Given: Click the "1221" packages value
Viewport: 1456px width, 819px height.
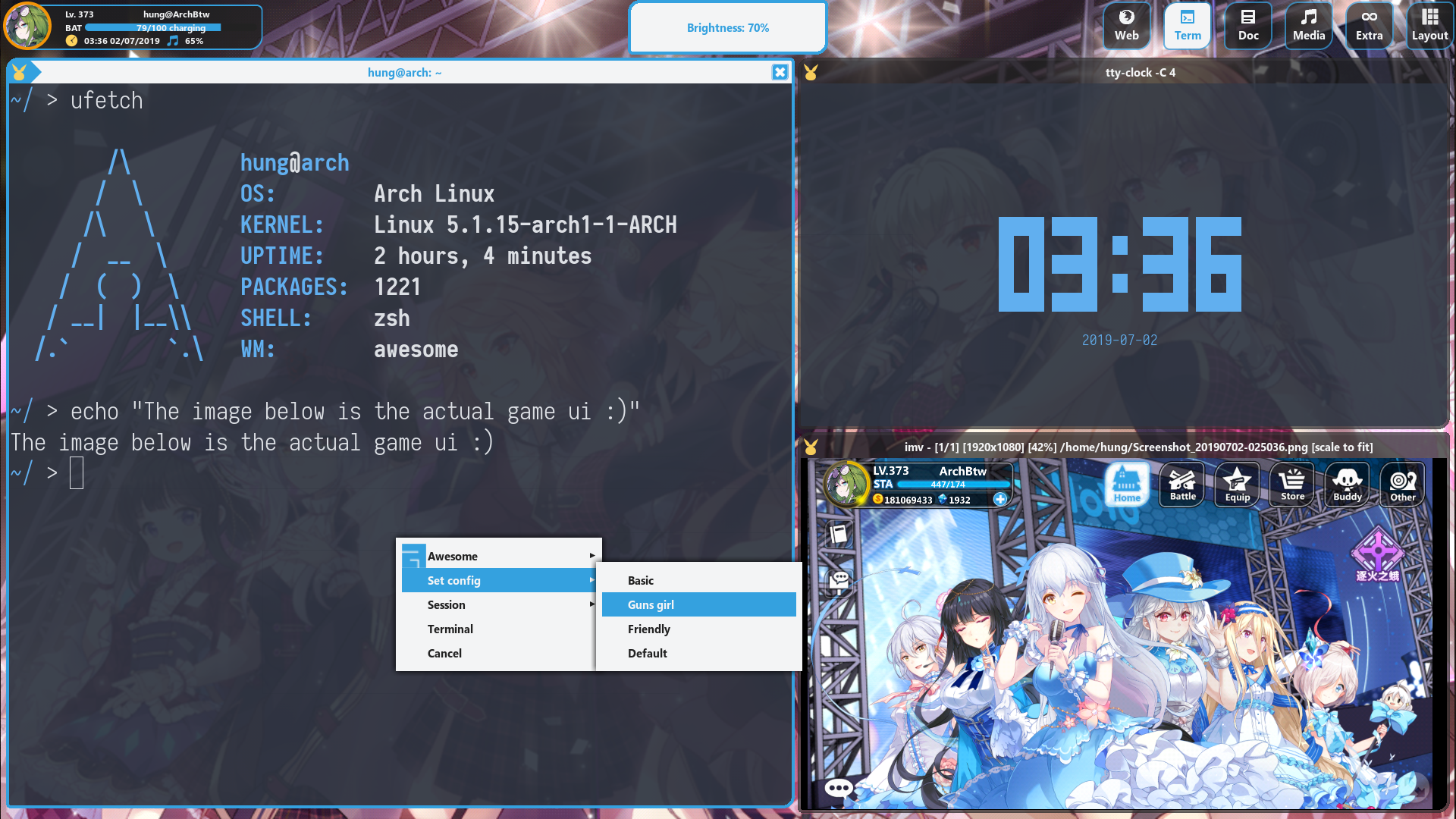Looking at the screenshot, I should click(398, 287).
